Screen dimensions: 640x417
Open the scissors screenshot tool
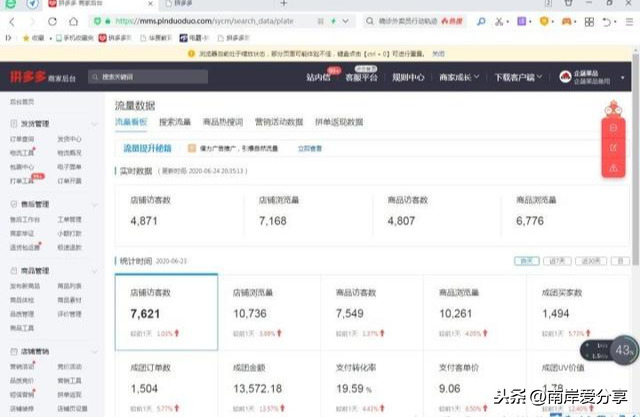coord(499,21)
